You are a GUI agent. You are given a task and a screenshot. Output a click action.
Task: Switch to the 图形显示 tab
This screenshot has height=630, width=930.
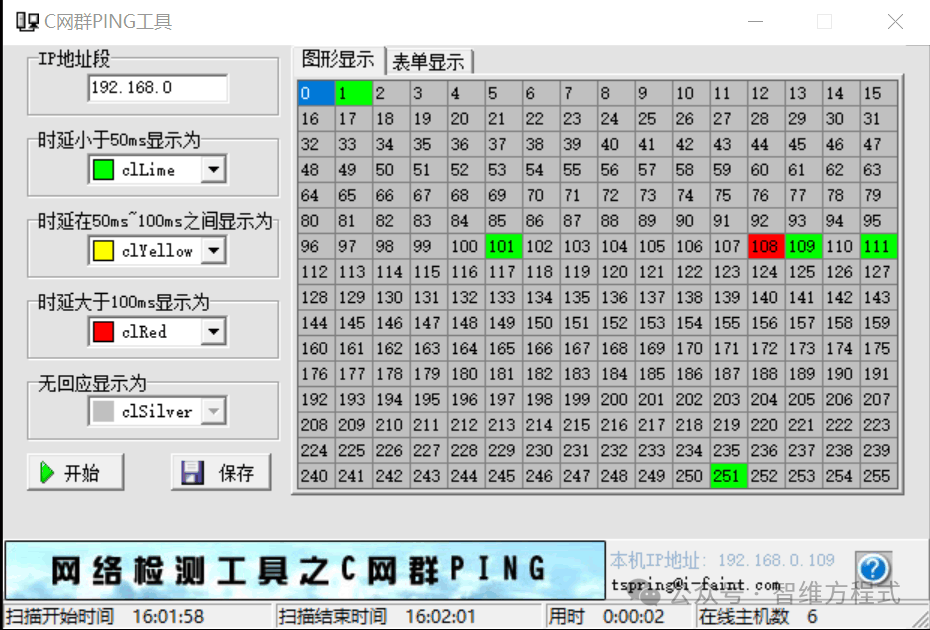[x=338, y=59]
